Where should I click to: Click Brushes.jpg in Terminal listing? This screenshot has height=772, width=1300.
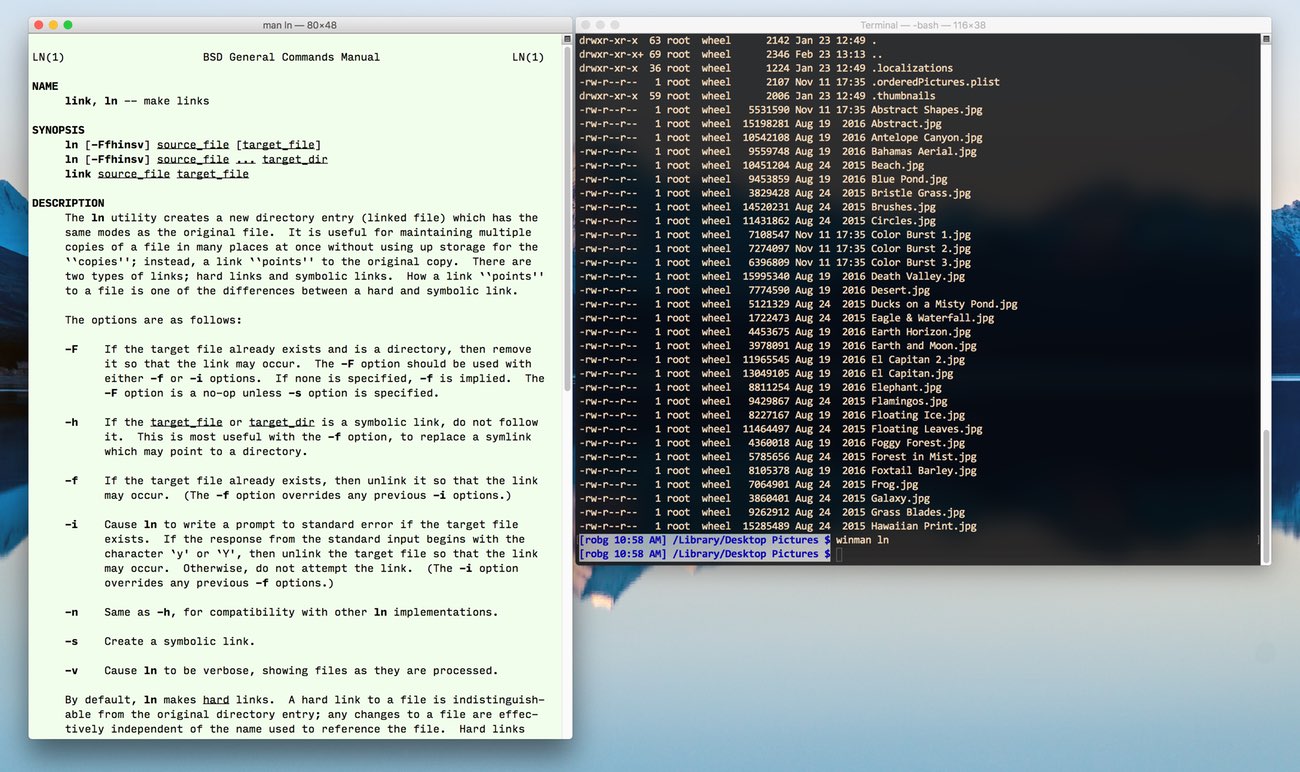coord(904,208)
